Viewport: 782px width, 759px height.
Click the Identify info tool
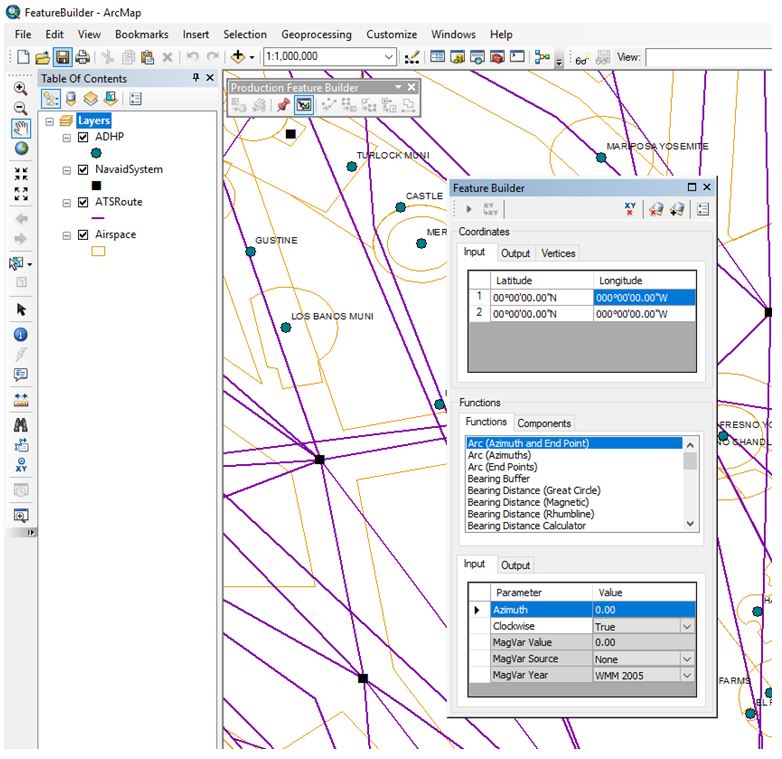[20, 334]
